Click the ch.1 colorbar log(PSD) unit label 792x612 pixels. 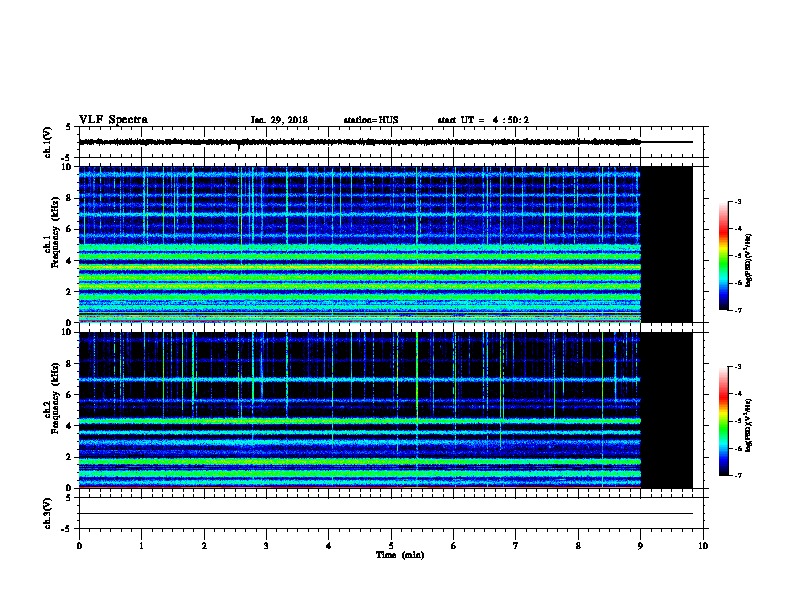point(748,261)
